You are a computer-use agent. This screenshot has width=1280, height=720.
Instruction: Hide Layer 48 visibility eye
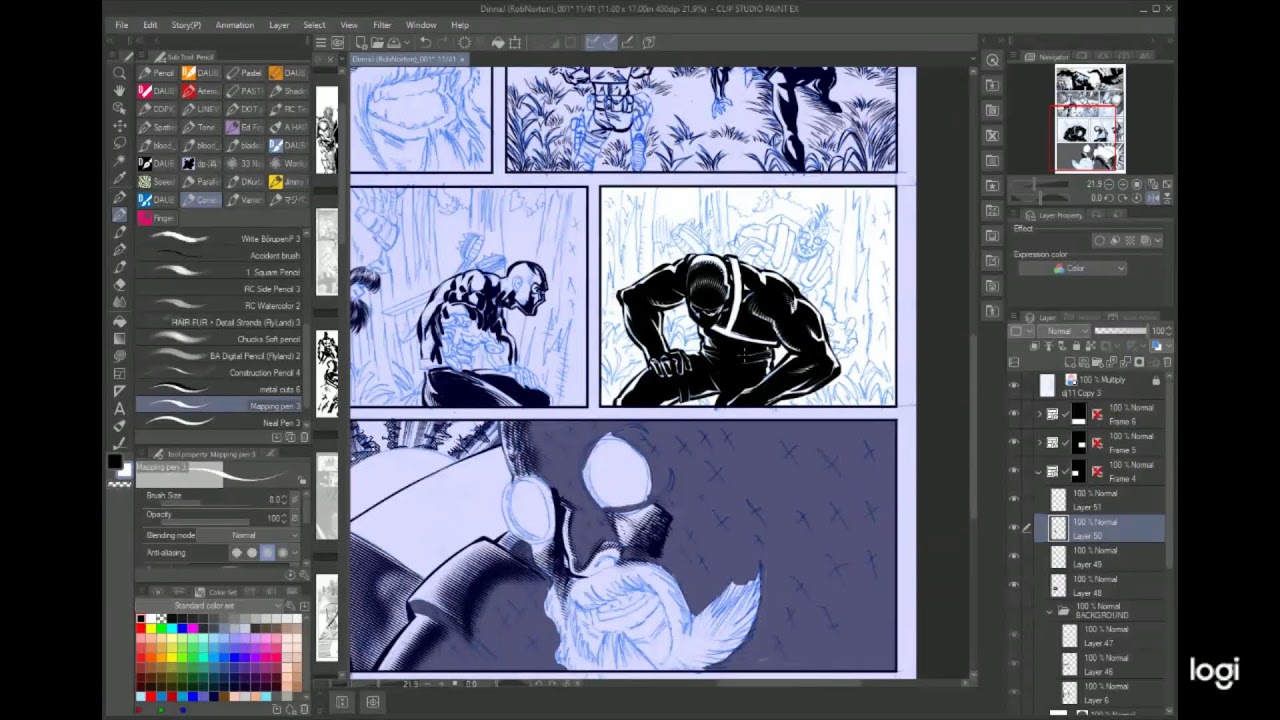(1014, 585)
